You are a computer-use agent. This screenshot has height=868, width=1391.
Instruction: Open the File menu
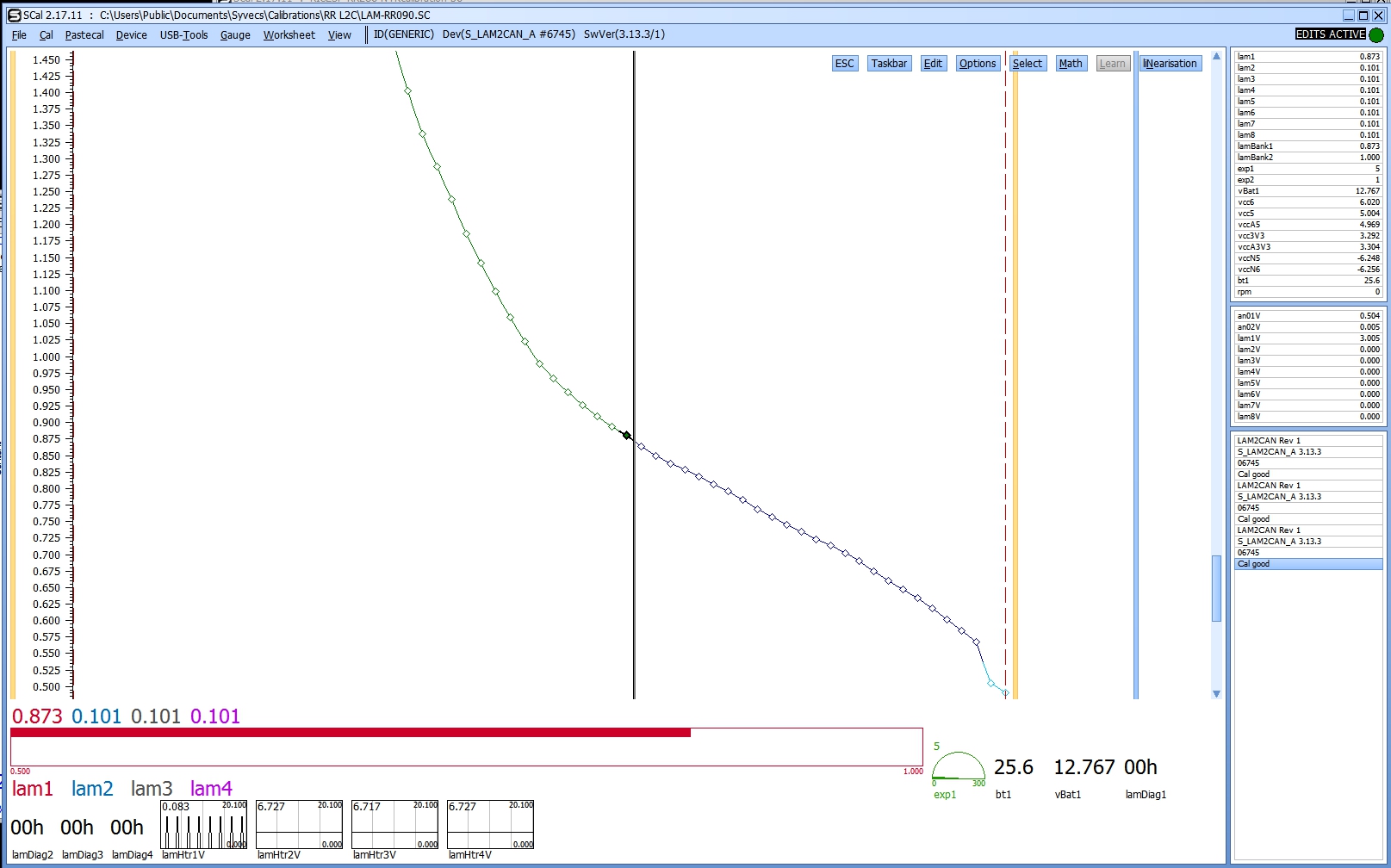point(19,35)
